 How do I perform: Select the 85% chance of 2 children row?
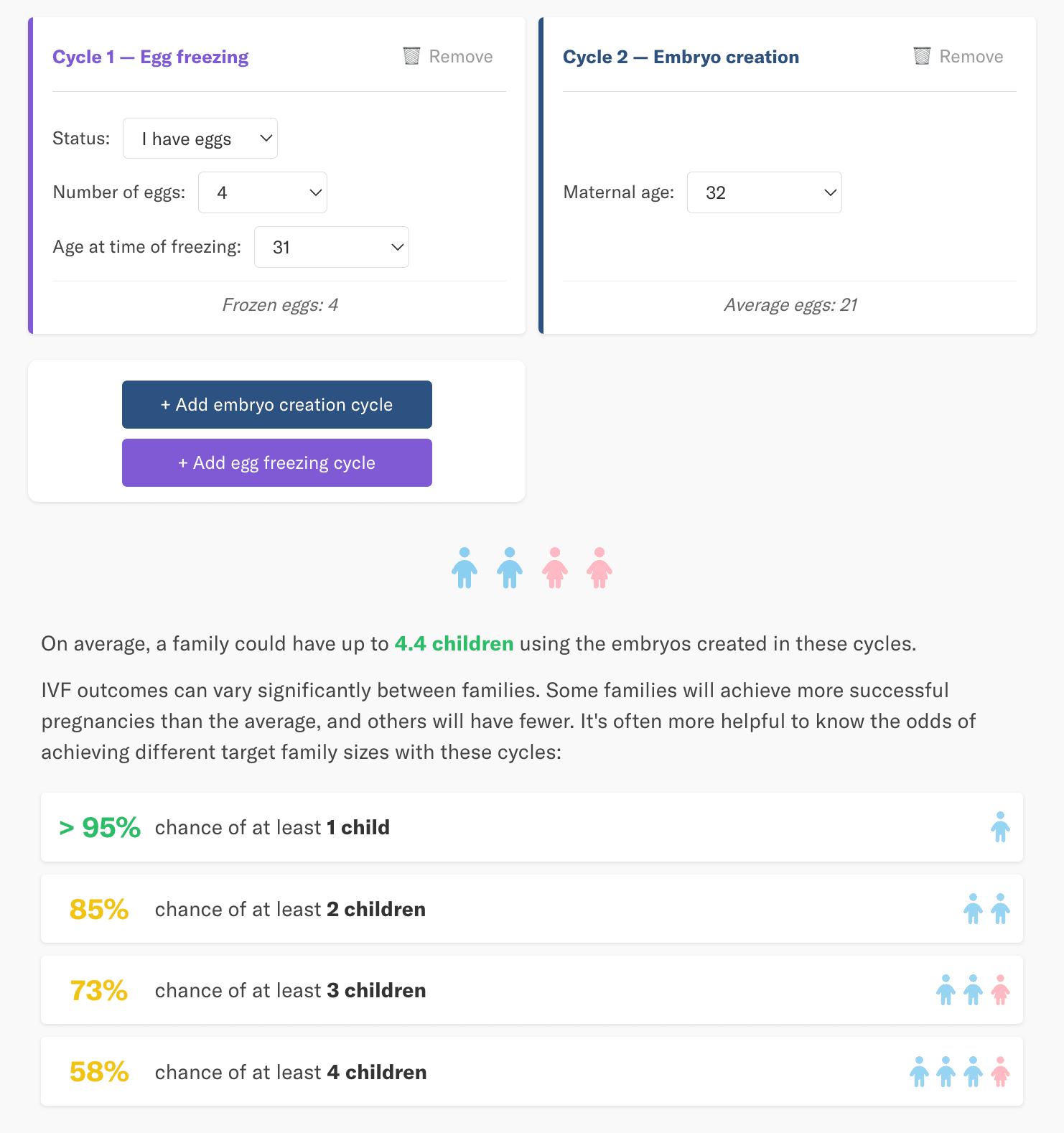pyautogui.click(x=532, y=909)
